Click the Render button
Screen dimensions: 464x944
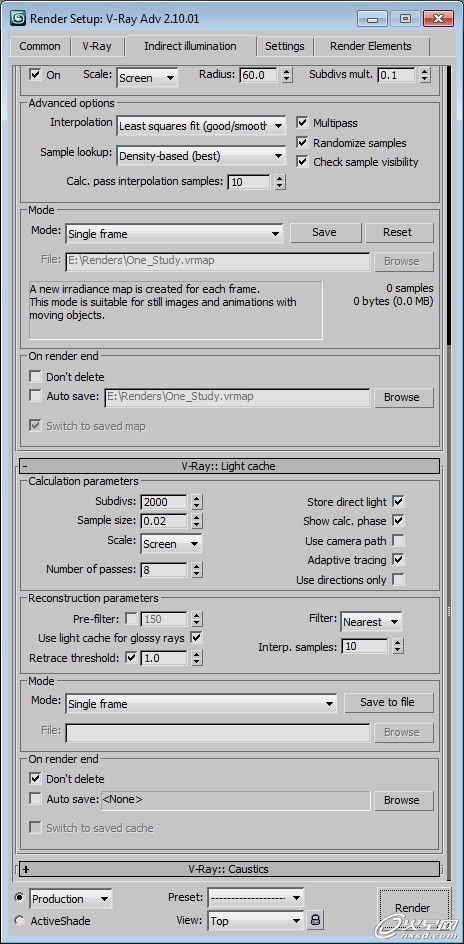coord(413,908)
